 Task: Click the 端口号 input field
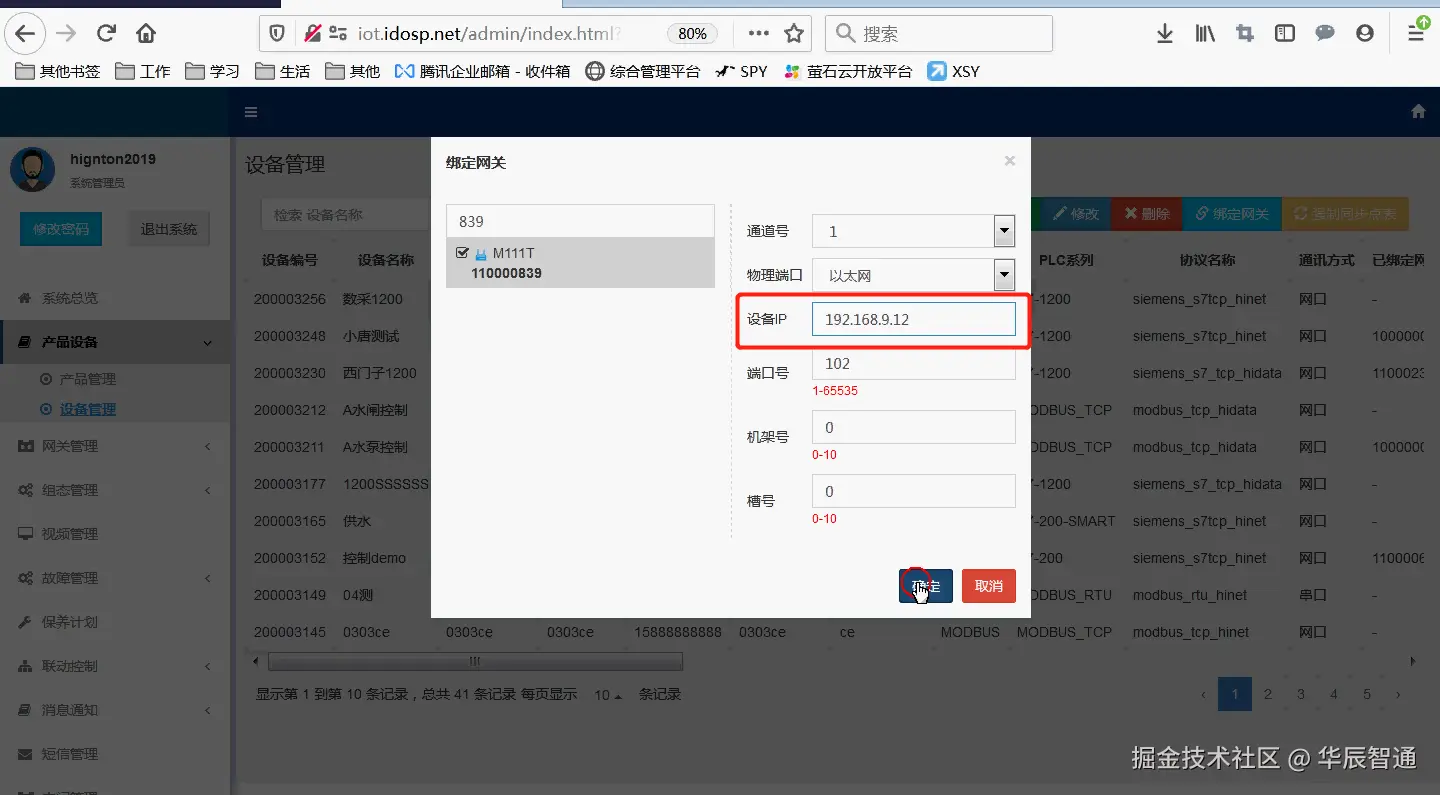point(914,363)
